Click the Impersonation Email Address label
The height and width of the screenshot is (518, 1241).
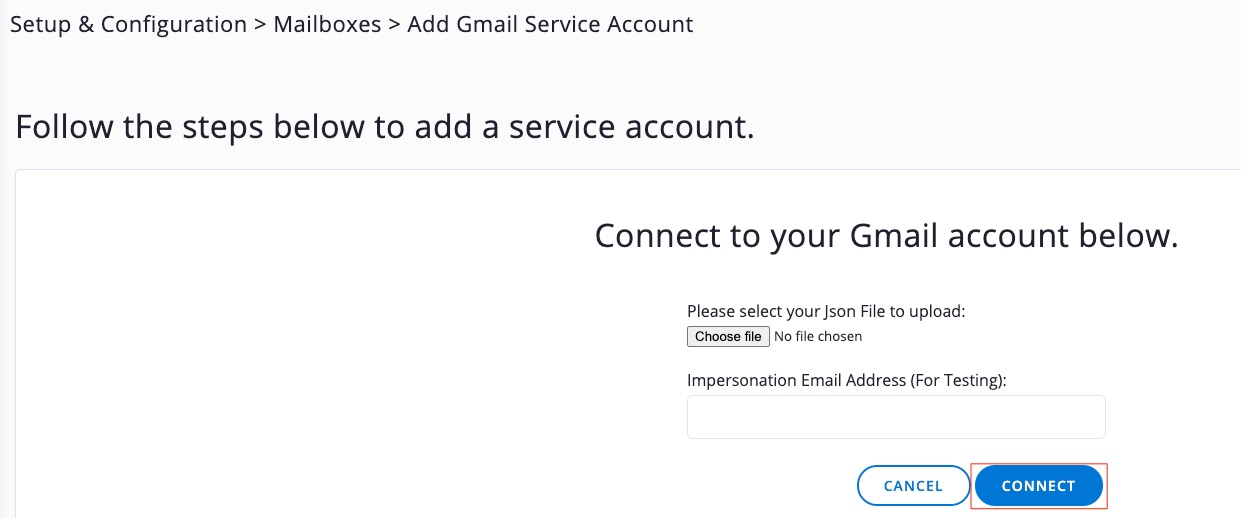(x=846, y=380)
